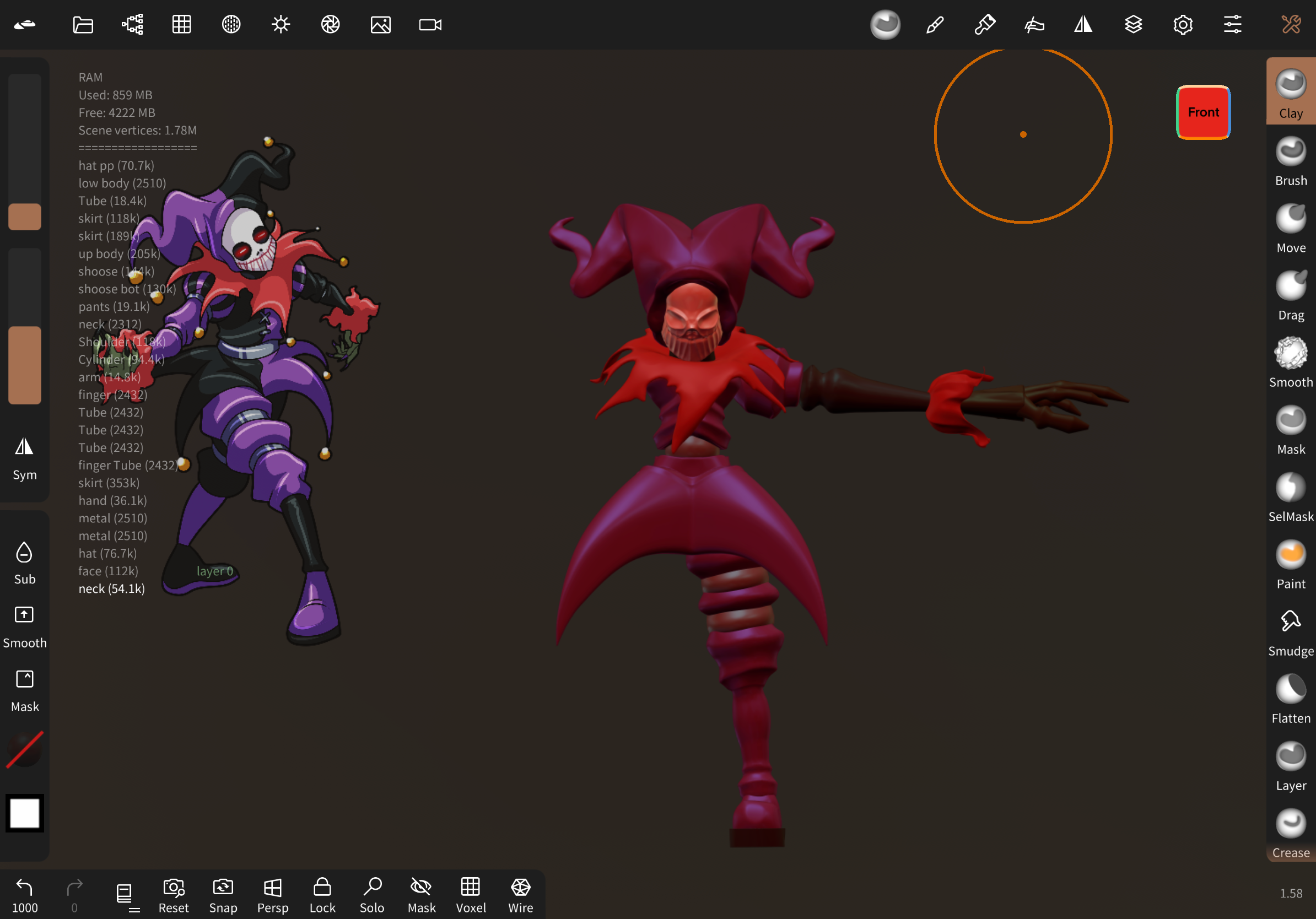Adjust the lower intensity slider on left
Image resolution: width=1316 pixels, height=919 pixels.
tap(25, 327)
